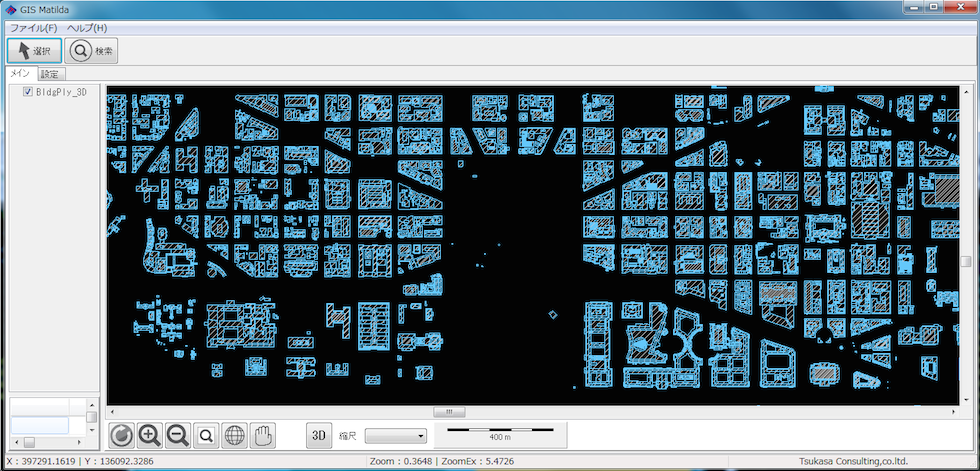The height and width of the screenshot is (471, 980).
Task: Click the X : 397291.1619 coordinate readout
Action: coord(40,461)
